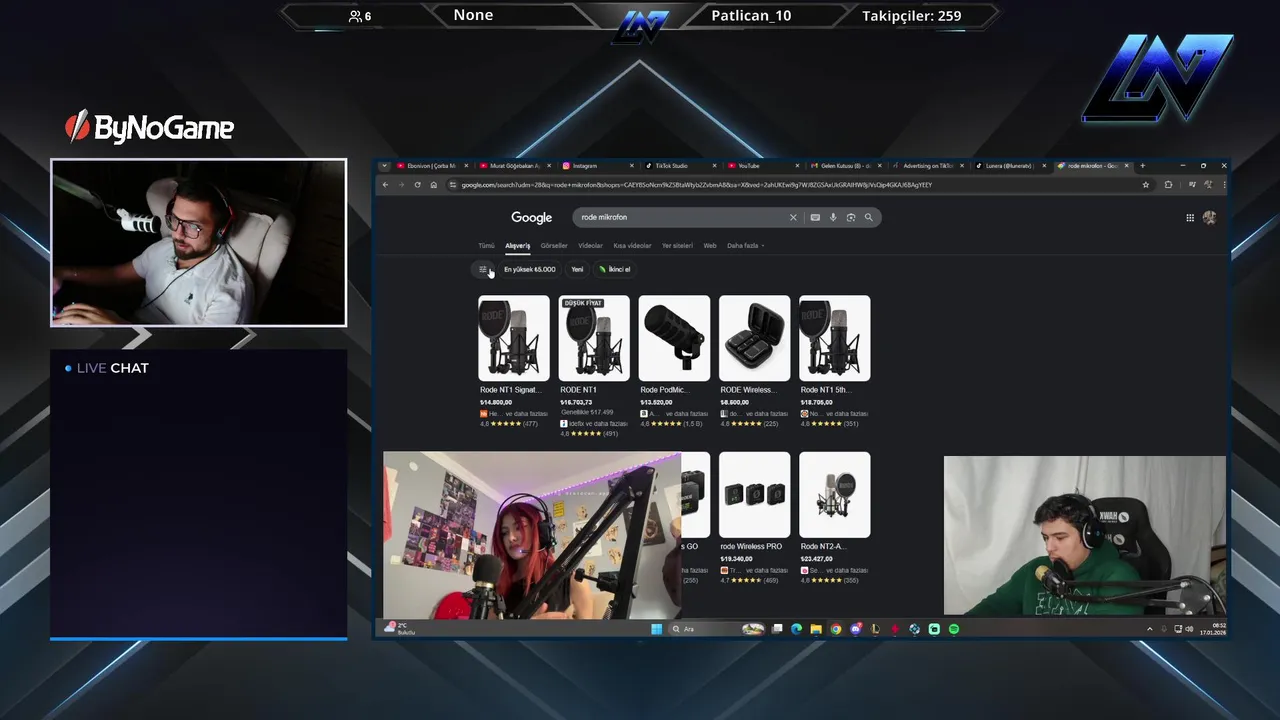1280x720 pixels.
Task: Launch Spotify from the taskbar
Action: click(953, 629)
